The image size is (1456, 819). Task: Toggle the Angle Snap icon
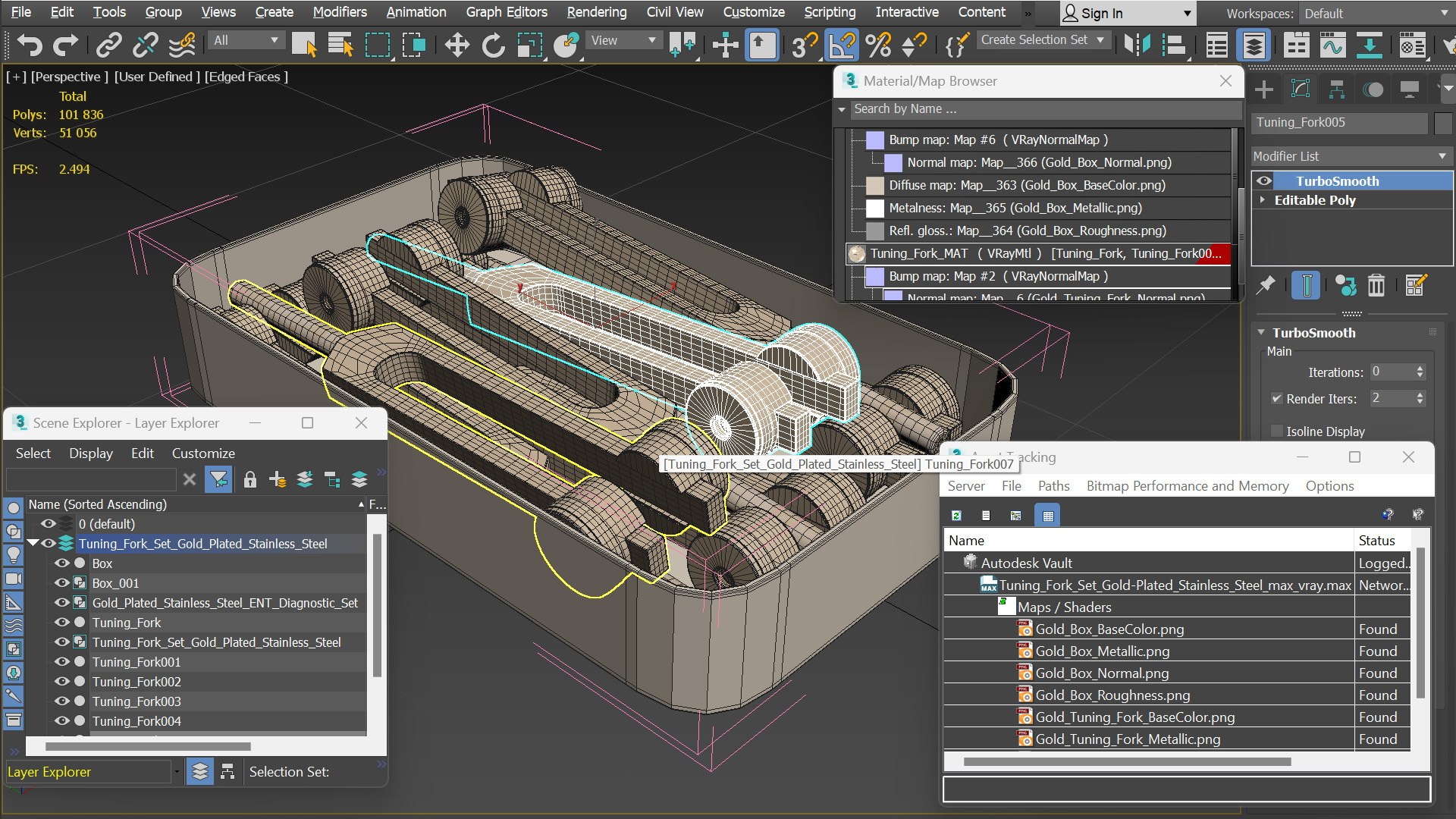[841, 45]
